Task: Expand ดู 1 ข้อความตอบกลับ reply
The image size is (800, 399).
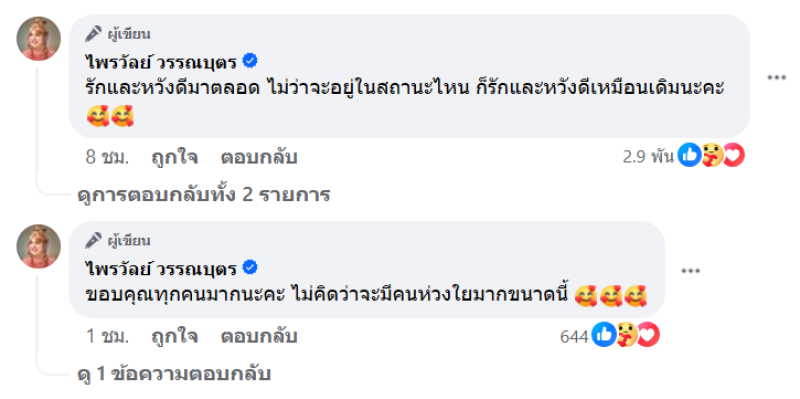Action: click(x=173, y=373)
